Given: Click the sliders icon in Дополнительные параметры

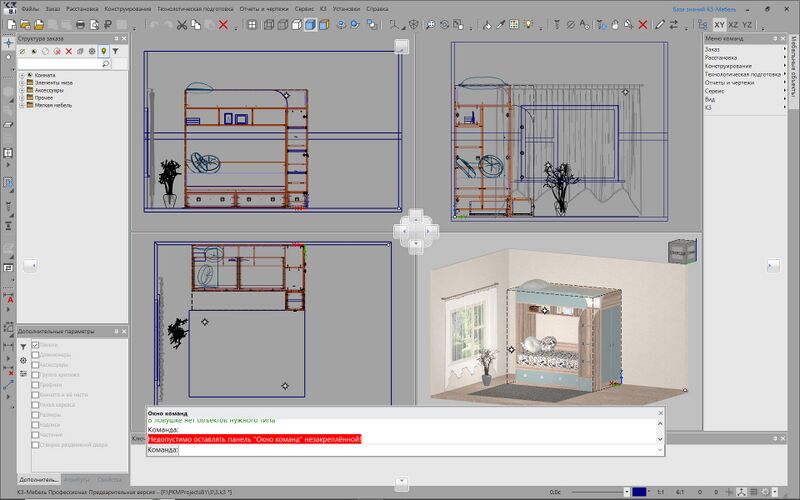Looking at the screenshot, I should click(x=23, y=374).
